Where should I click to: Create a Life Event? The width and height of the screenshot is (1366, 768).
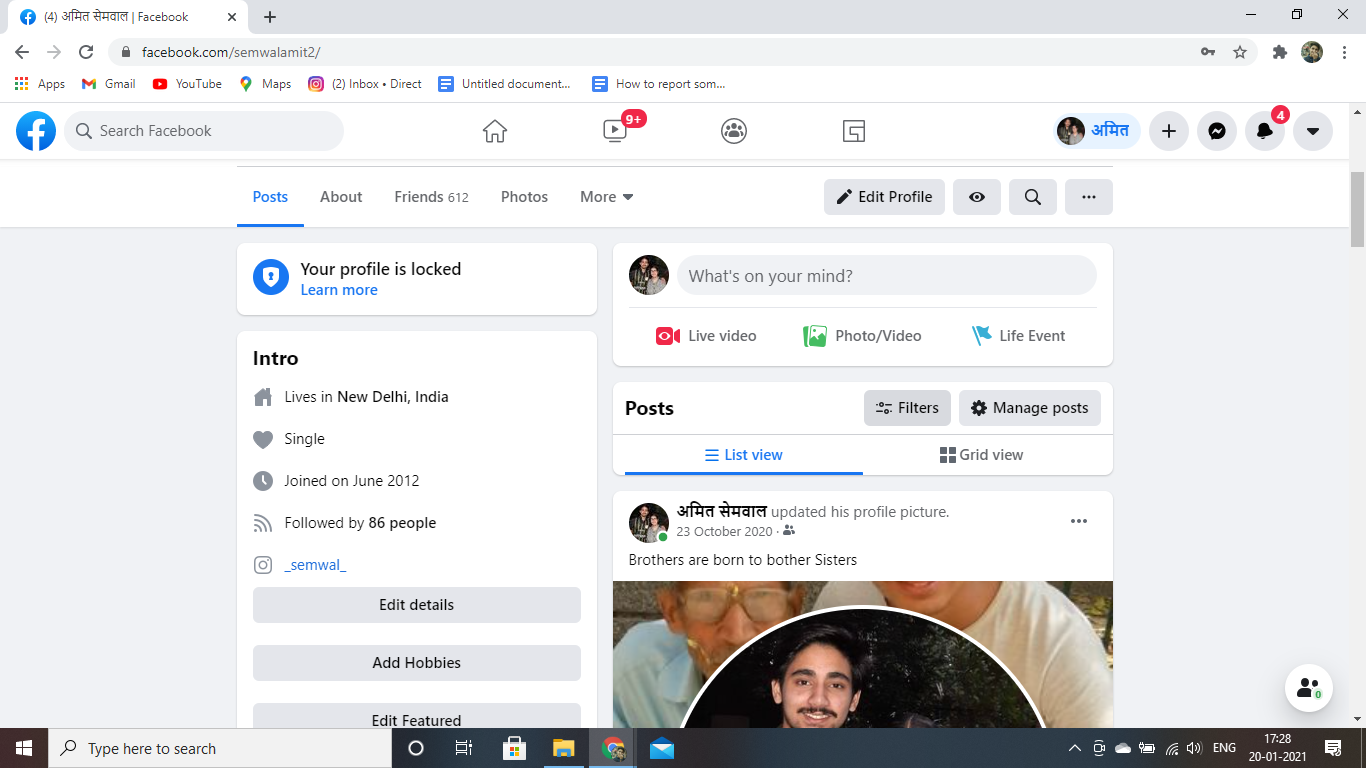tap(1018, 336)
